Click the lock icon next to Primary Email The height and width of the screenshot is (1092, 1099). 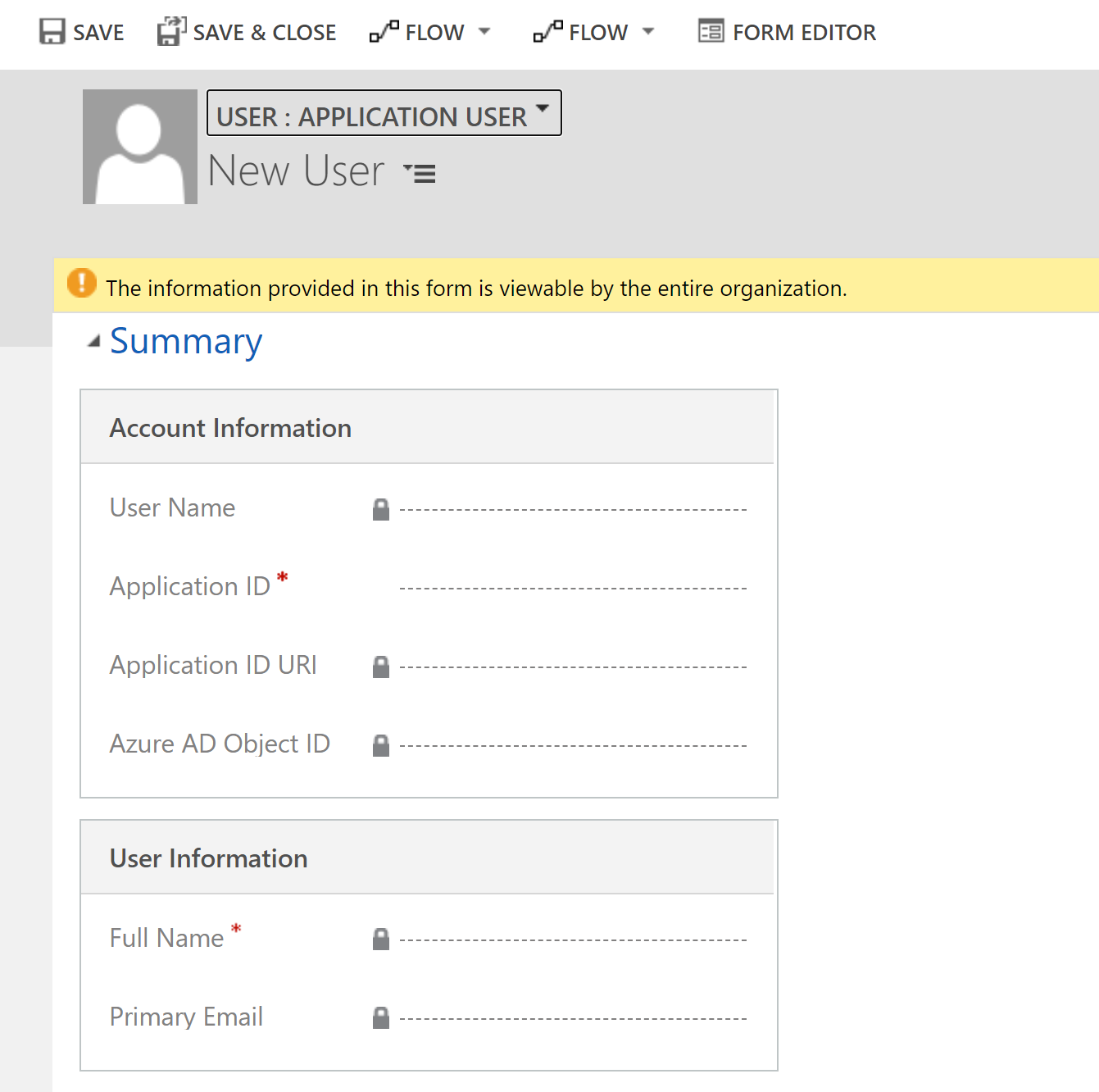coord(381,1017)
